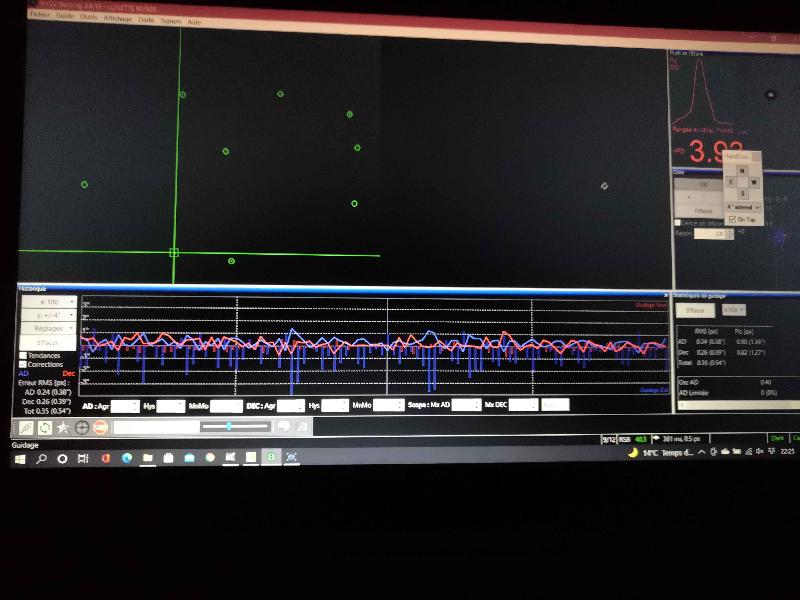Open the pulse duration dropdown in hand controller
Screen dimensions: 800x600
pos(743,208)
